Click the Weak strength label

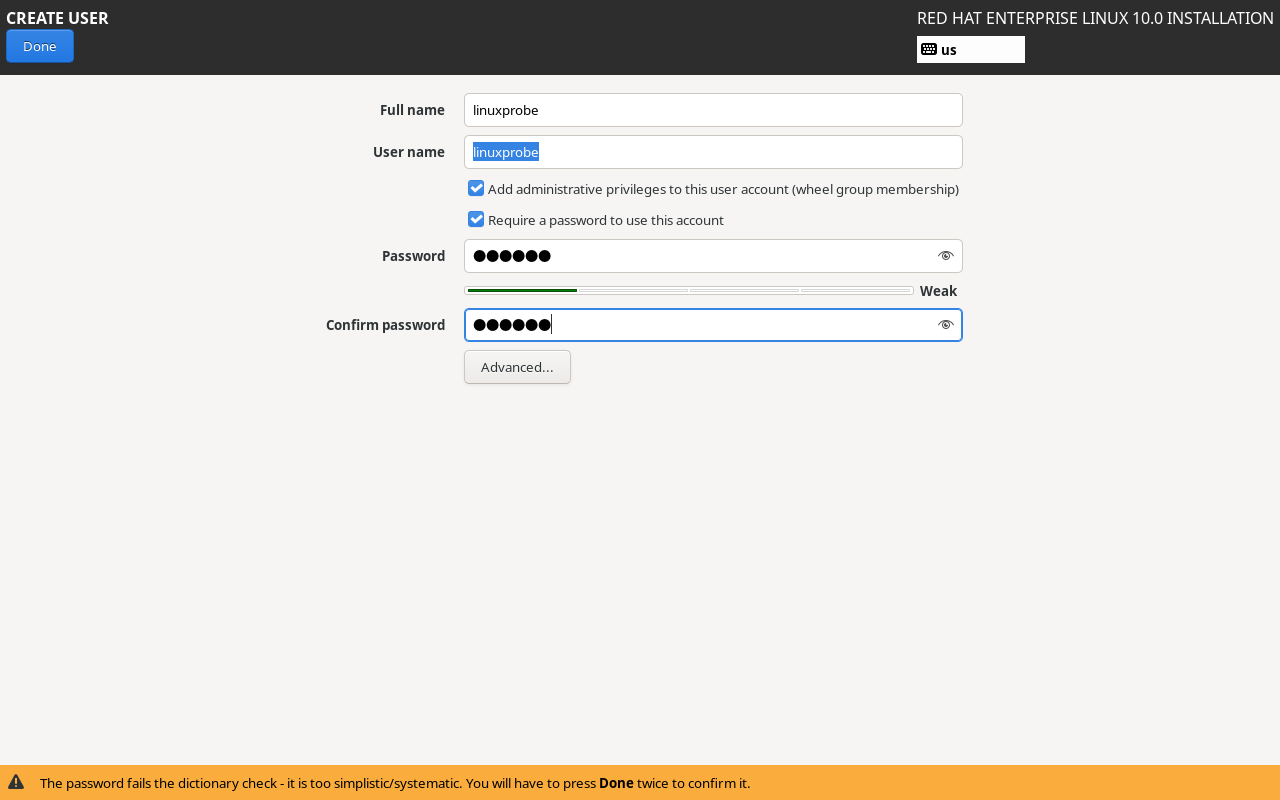[938, 291]
